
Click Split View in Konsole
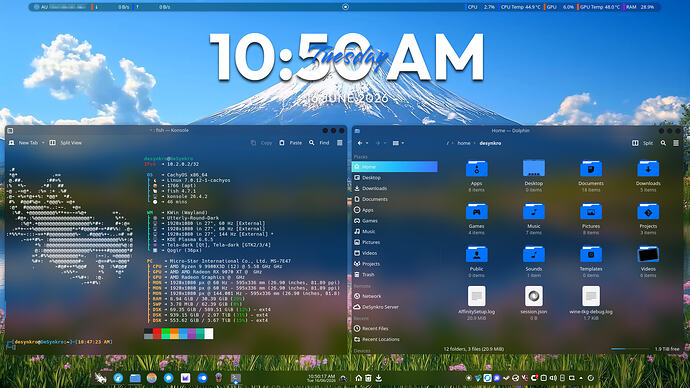click(x=66, y=143)
